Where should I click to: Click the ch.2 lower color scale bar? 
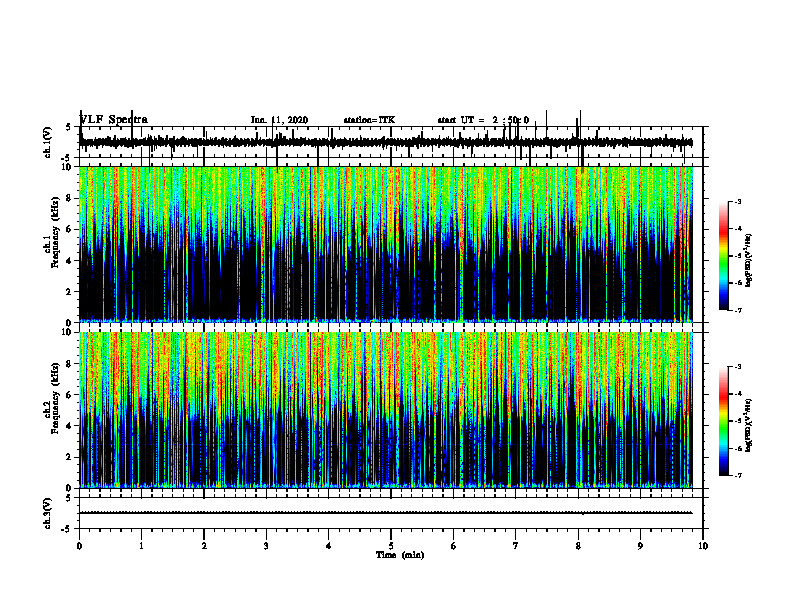pos(724,421)
